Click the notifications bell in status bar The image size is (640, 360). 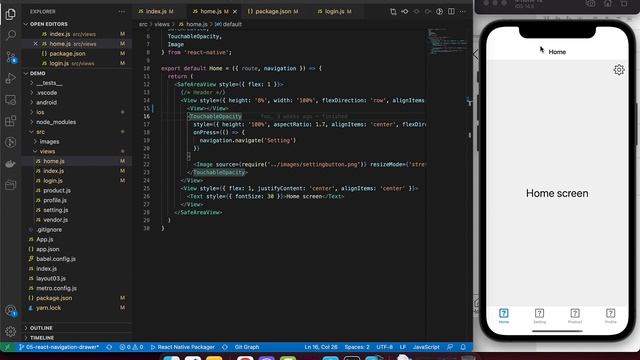[x=463, y=347]
